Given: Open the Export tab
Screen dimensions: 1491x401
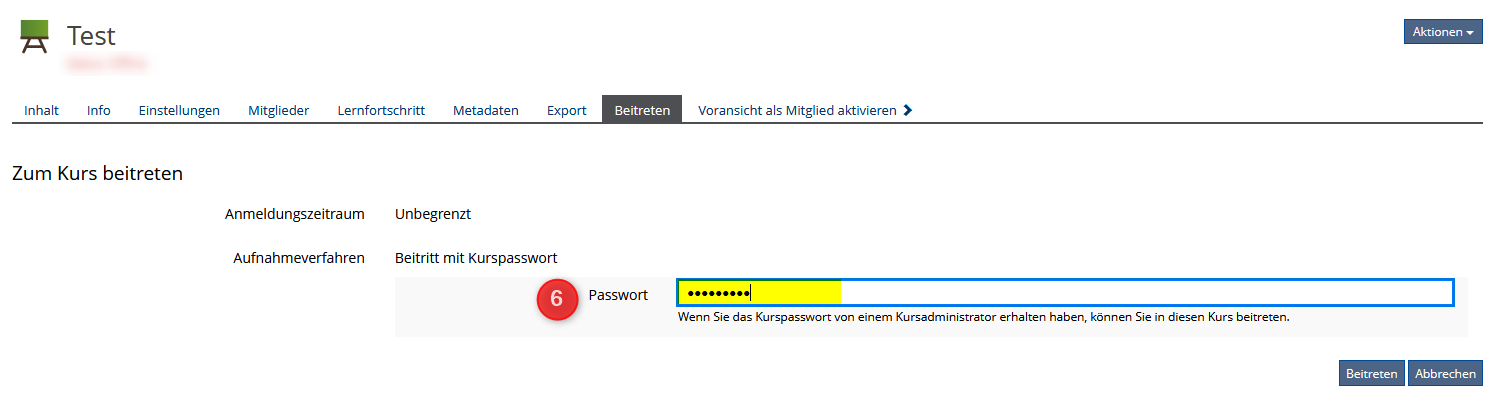Looking at the screenshot, I should 566,110.
